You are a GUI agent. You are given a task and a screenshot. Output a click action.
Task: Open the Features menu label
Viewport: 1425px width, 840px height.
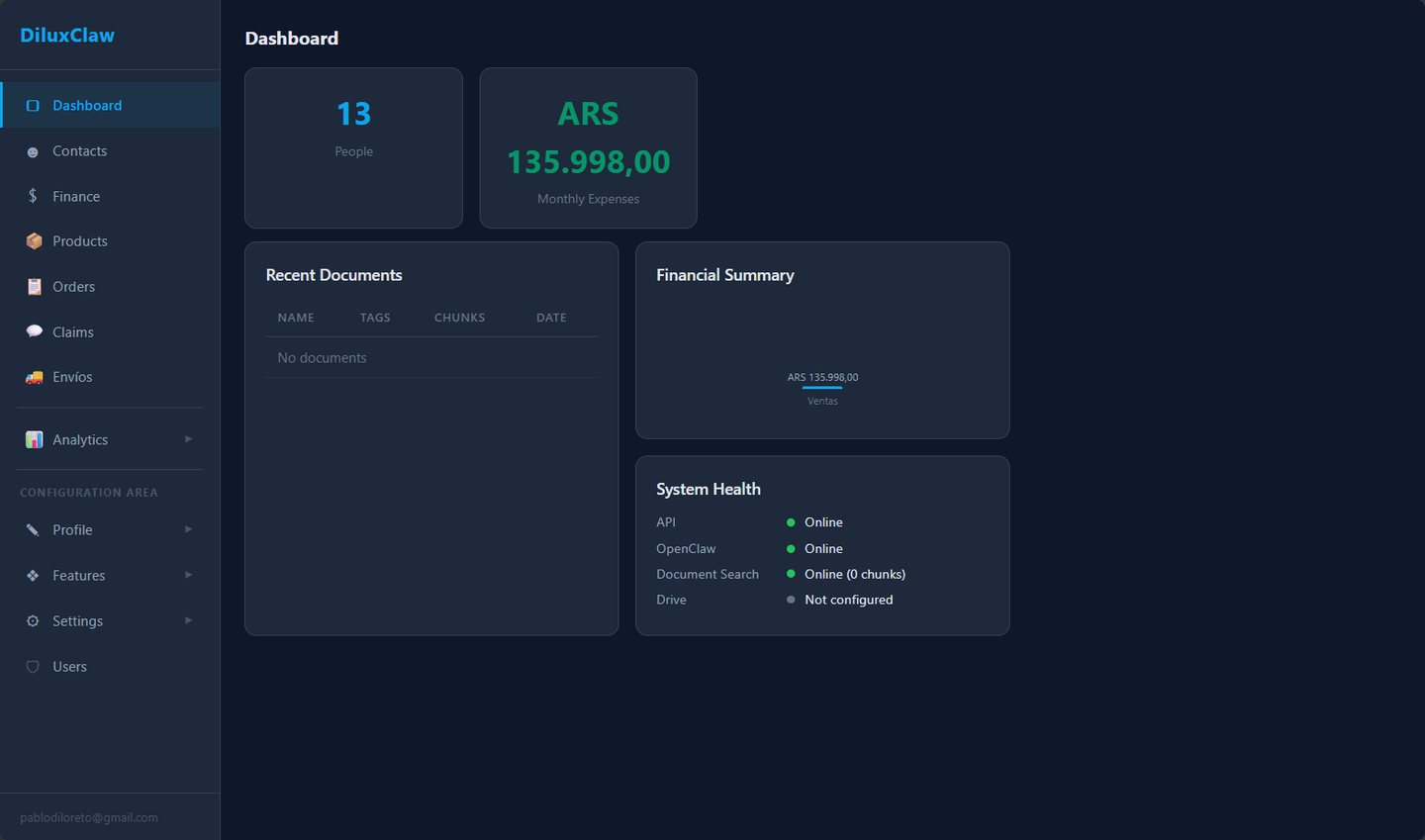(78, 576)
